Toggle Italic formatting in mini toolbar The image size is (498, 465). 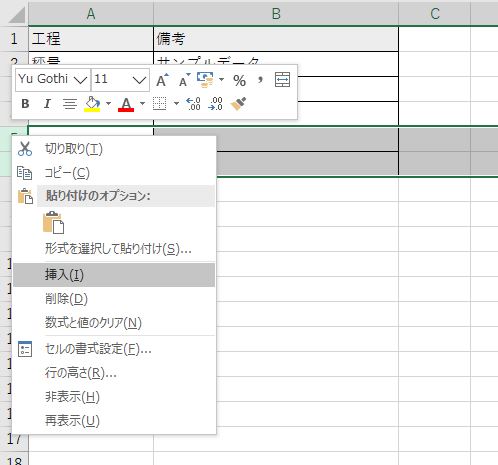point(47,104)
